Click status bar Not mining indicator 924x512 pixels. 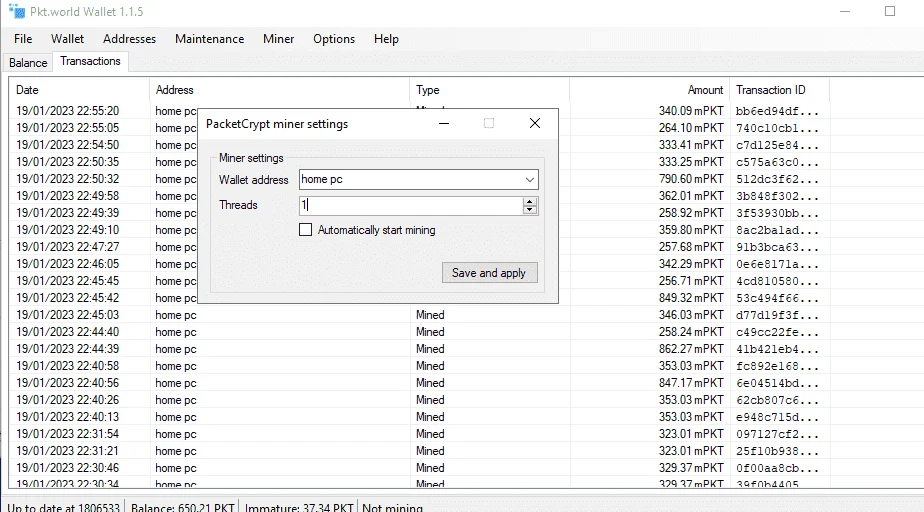tap(392, 507)
